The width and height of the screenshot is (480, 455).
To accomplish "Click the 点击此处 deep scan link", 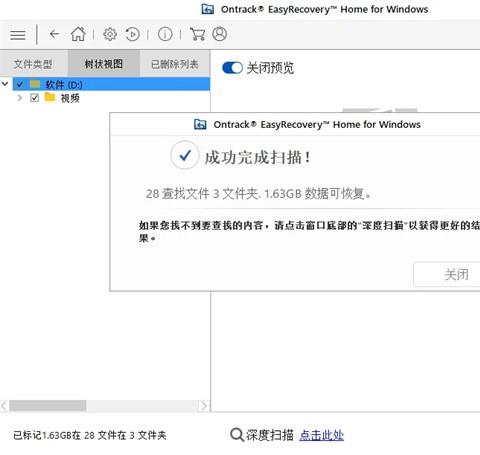I will (x=321, y=435).
